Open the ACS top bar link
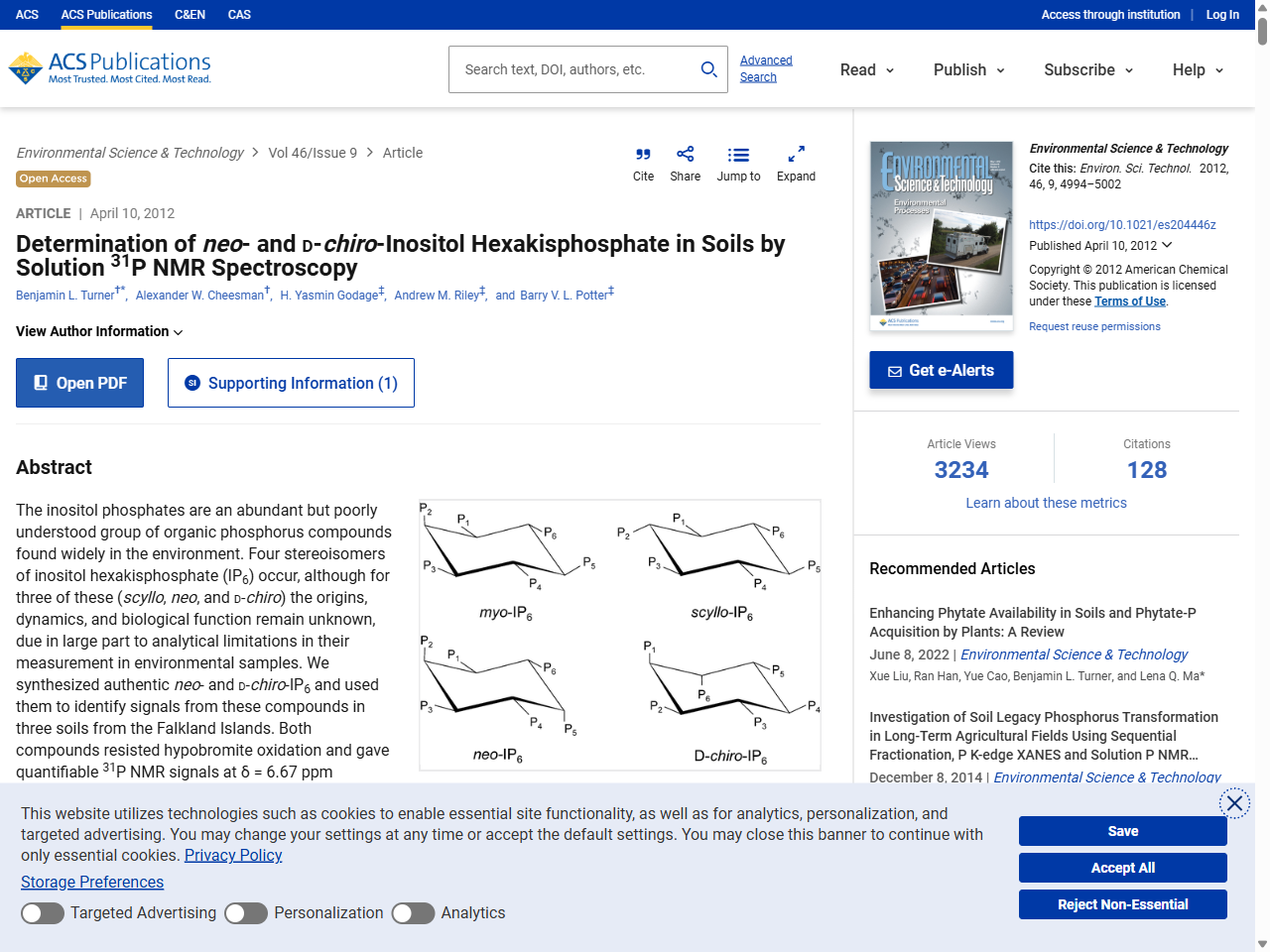The height and width of the screenshot is (952, 1270). click(x=28, y=15)
